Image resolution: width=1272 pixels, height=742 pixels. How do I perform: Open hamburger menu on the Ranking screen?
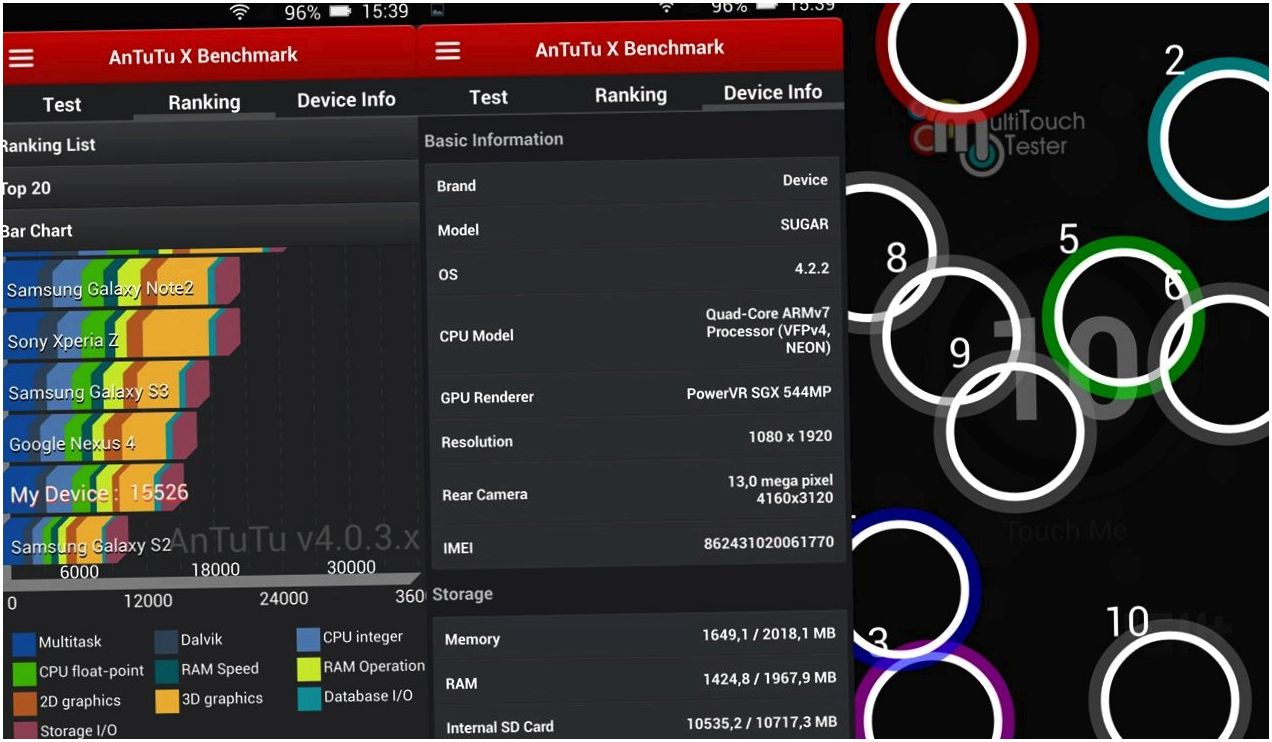tap(21, 58)
